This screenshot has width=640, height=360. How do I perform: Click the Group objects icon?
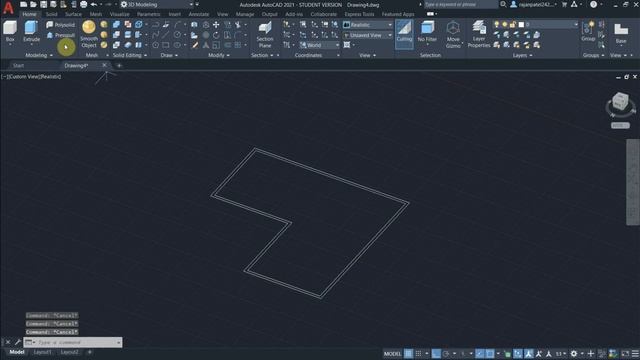(588, 32)
